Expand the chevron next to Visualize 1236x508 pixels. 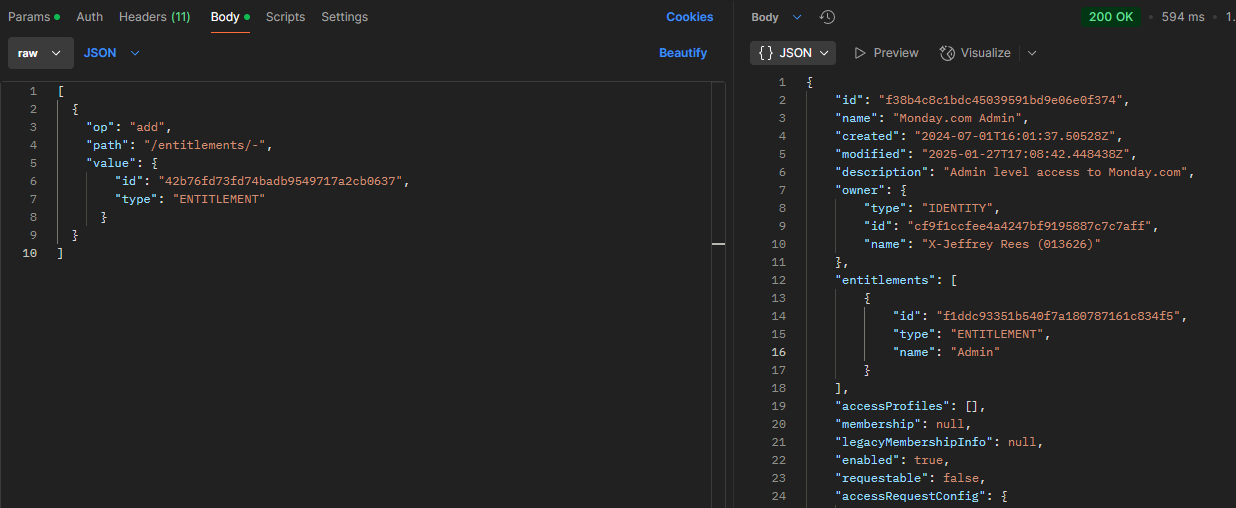[x=1032, y=53]
